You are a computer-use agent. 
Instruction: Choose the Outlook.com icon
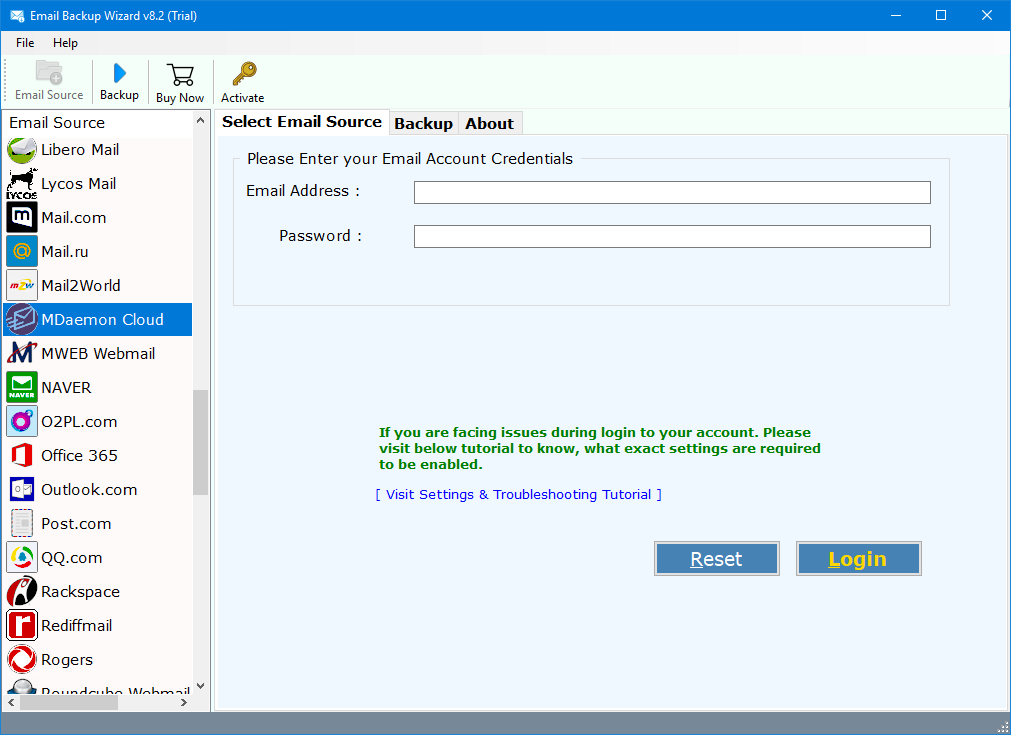tap(21, 490)
